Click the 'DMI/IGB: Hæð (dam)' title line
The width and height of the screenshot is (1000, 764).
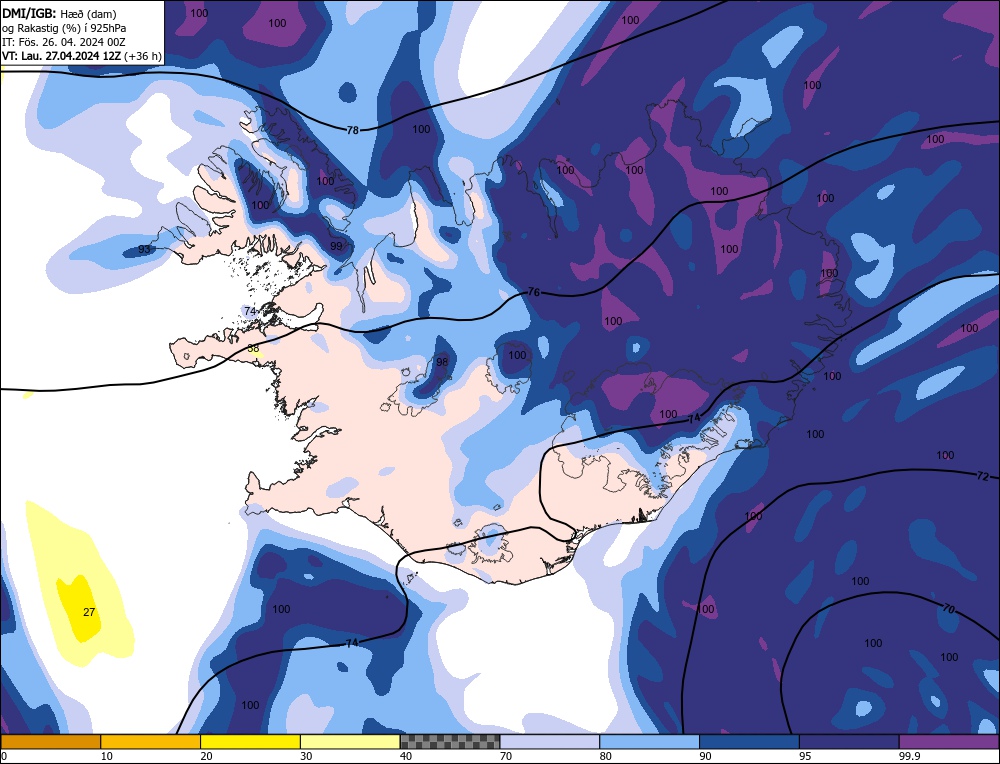tap(60, 13)
